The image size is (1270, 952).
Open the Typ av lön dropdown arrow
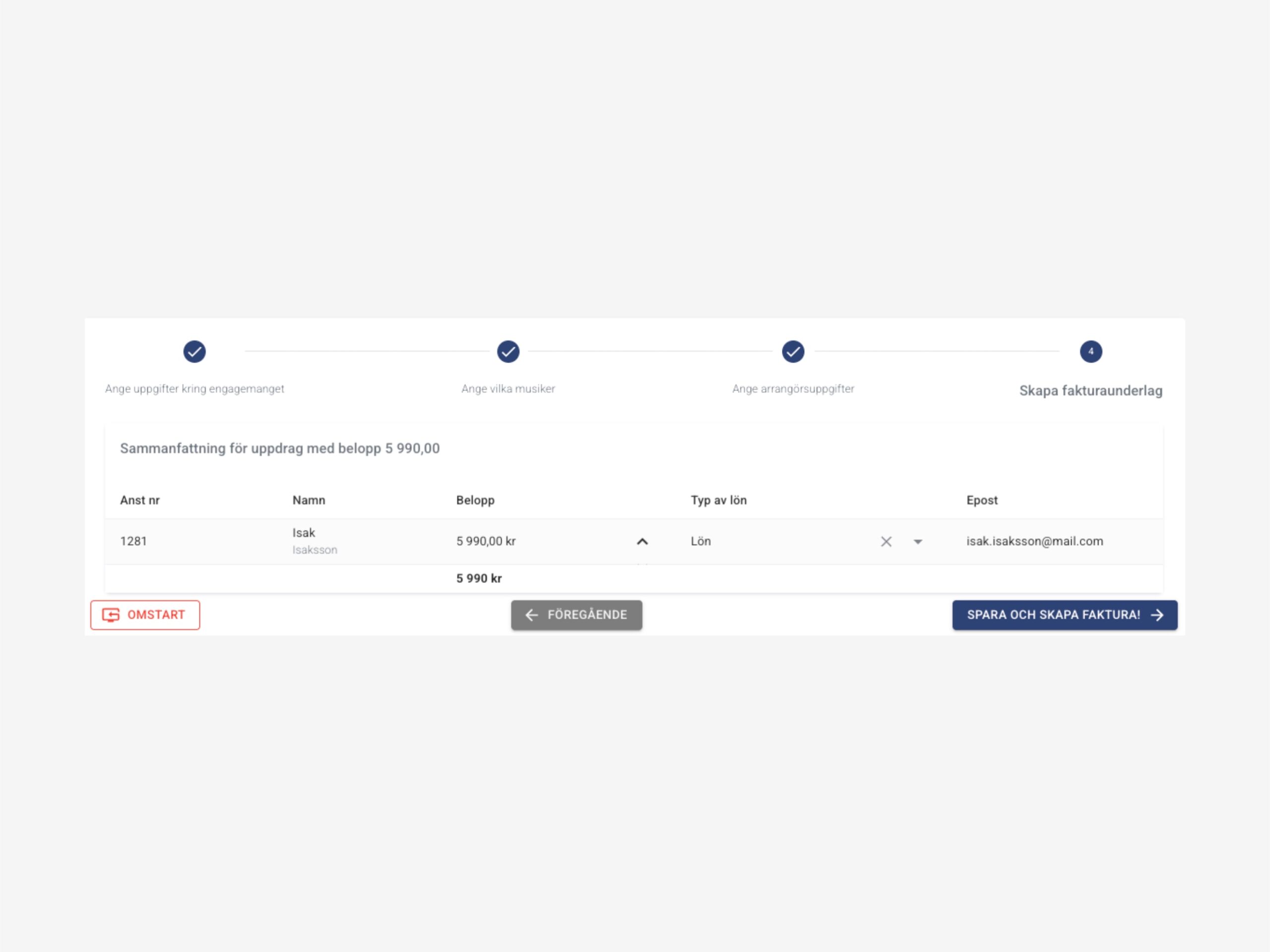coord(917,541)
